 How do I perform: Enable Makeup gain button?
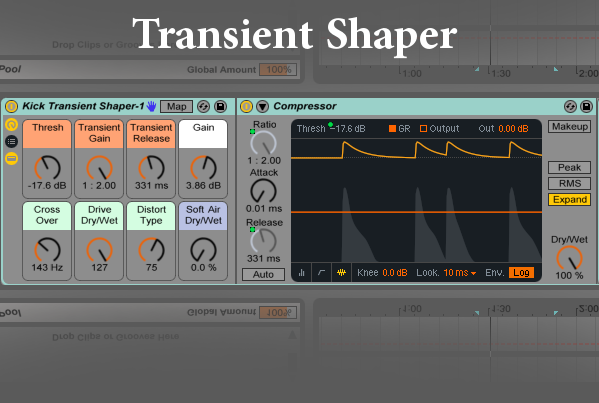[570, 126]
